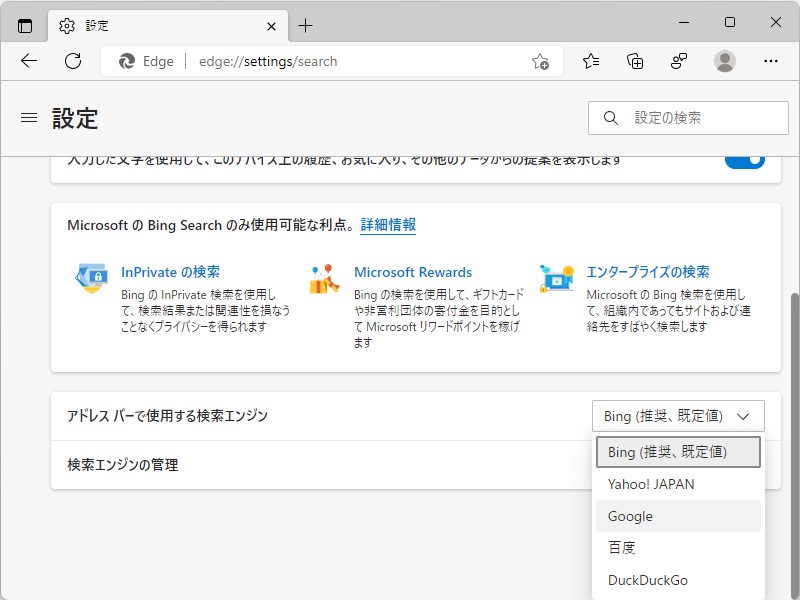Click the Browser essentials icon

[x=679, y=61]
